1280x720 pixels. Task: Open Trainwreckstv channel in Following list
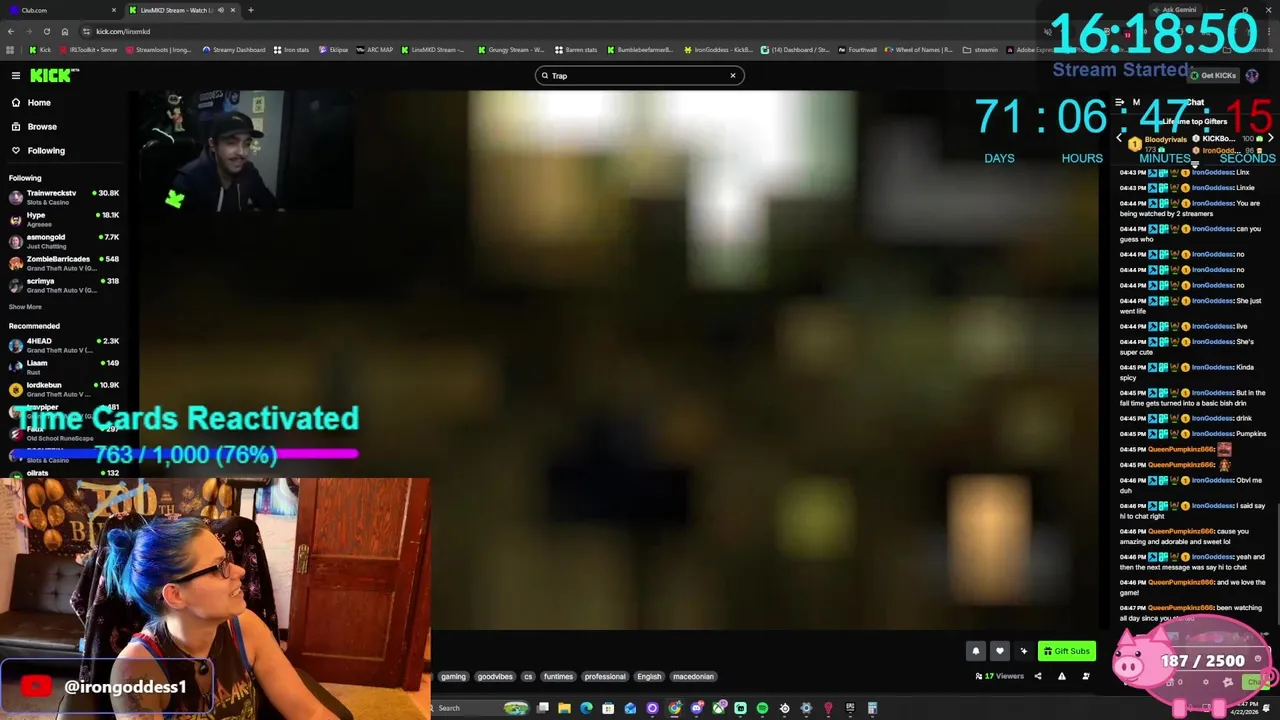pyautogui.click(x=64, y=197)
